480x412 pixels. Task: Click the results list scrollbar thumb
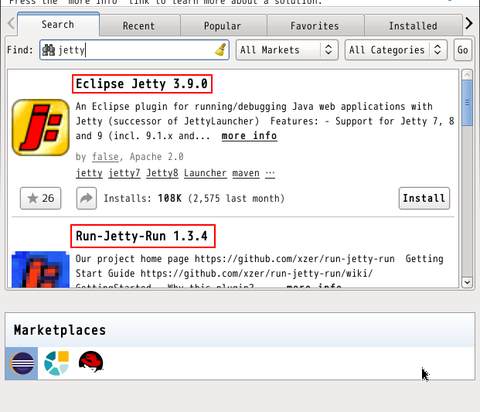467,103
